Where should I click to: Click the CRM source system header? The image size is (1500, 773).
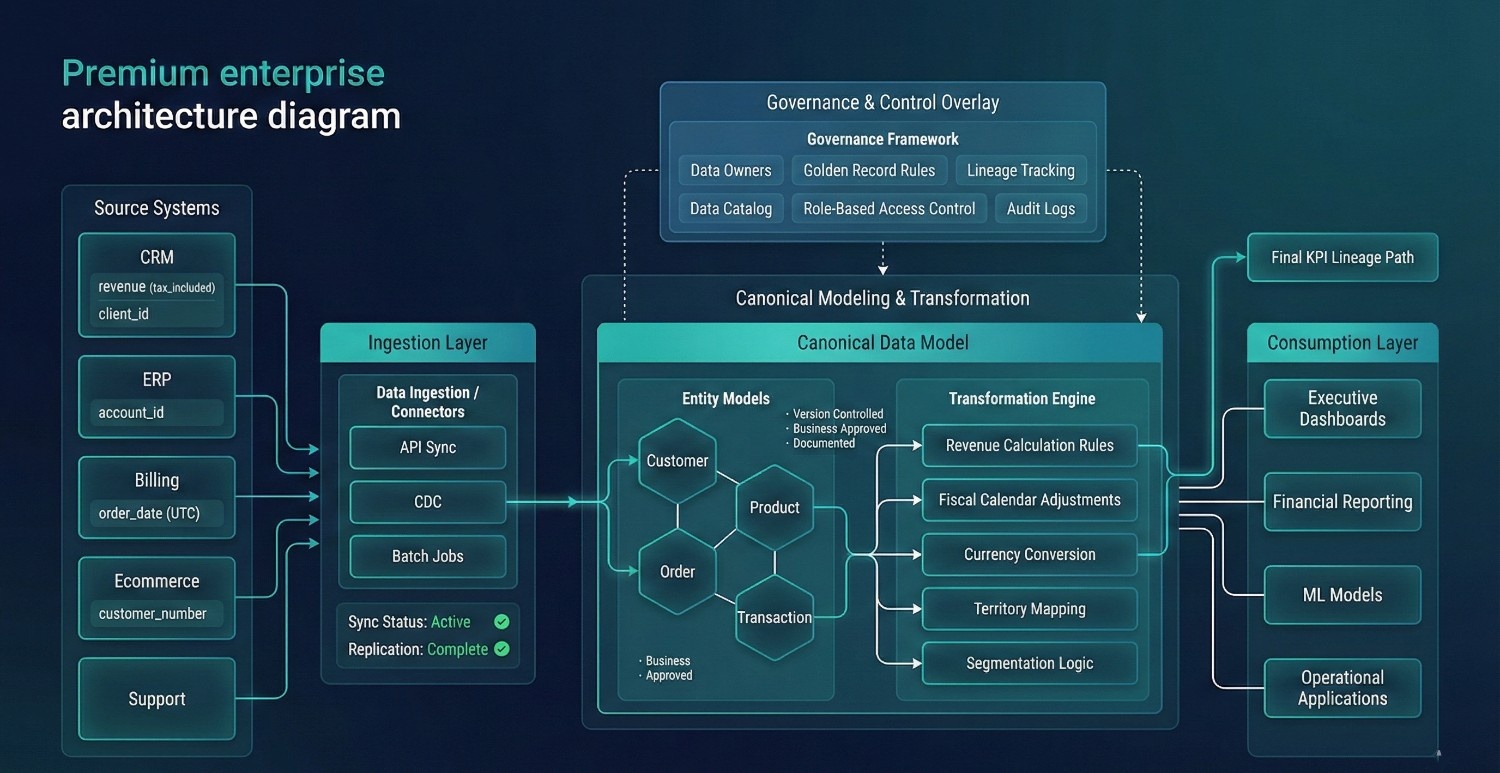tap(157, 257)
